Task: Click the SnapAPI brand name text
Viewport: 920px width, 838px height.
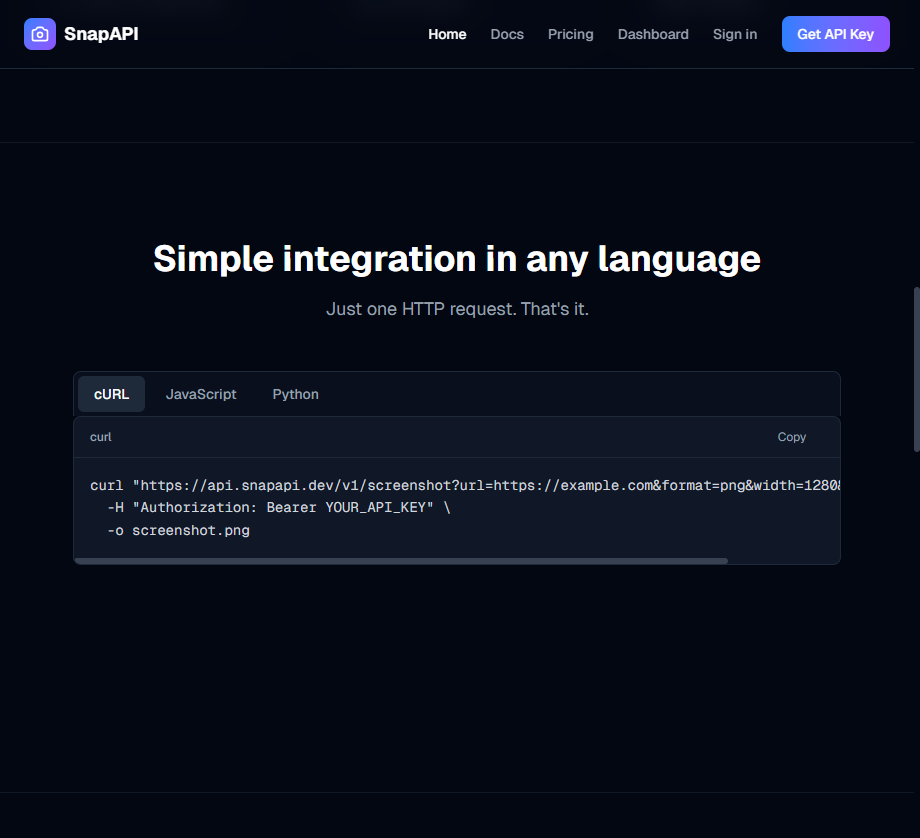Action: coord(100,34)
